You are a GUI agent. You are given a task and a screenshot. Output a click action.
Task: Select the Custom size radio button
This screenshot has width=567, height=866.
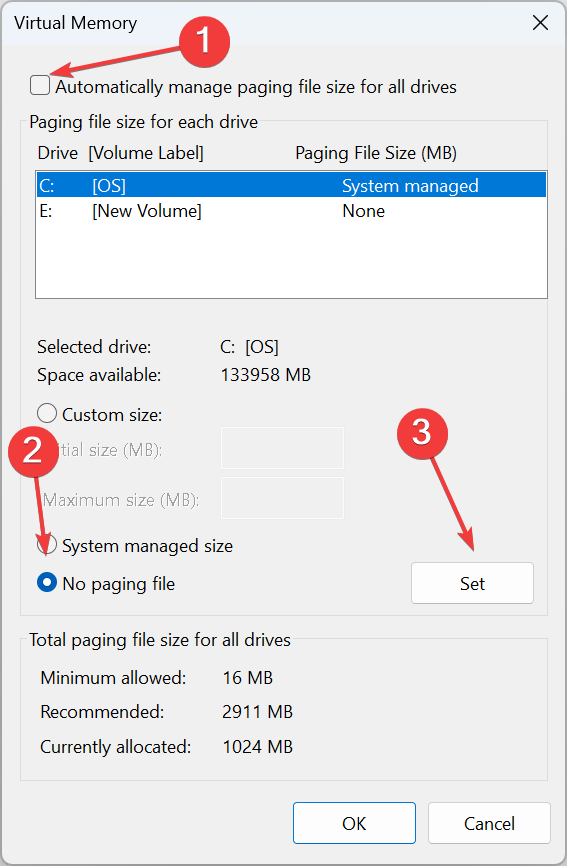point(47,413)
